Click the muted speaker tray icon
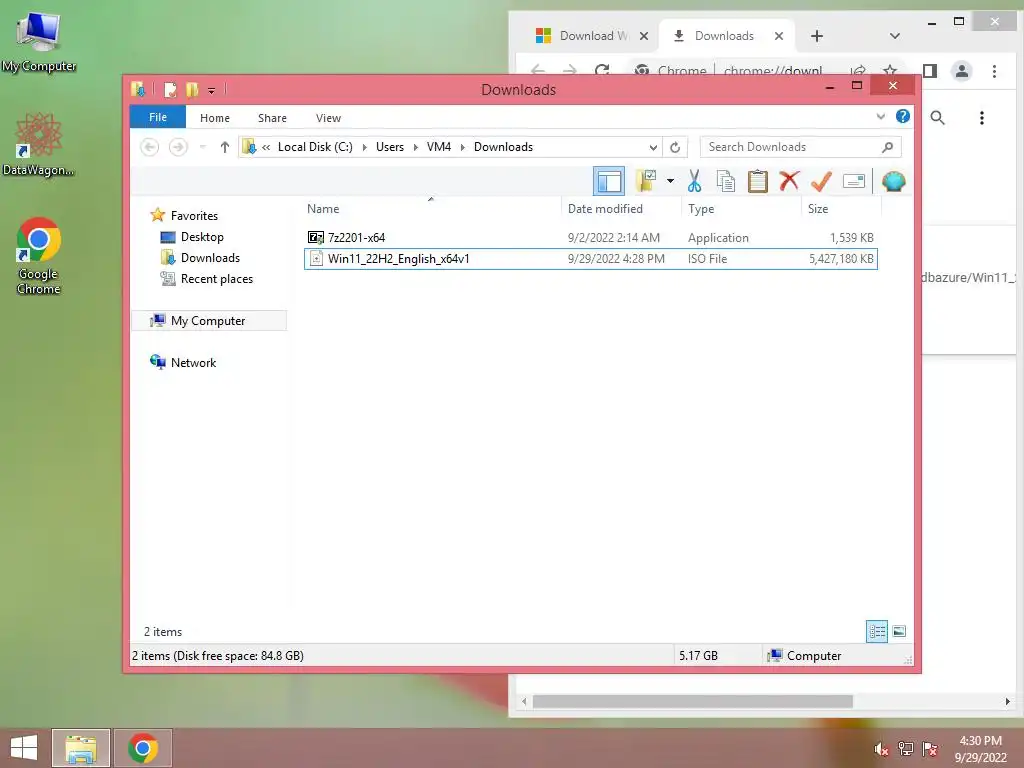This screenshot has width=1024, height=768. tap(881, 749)
